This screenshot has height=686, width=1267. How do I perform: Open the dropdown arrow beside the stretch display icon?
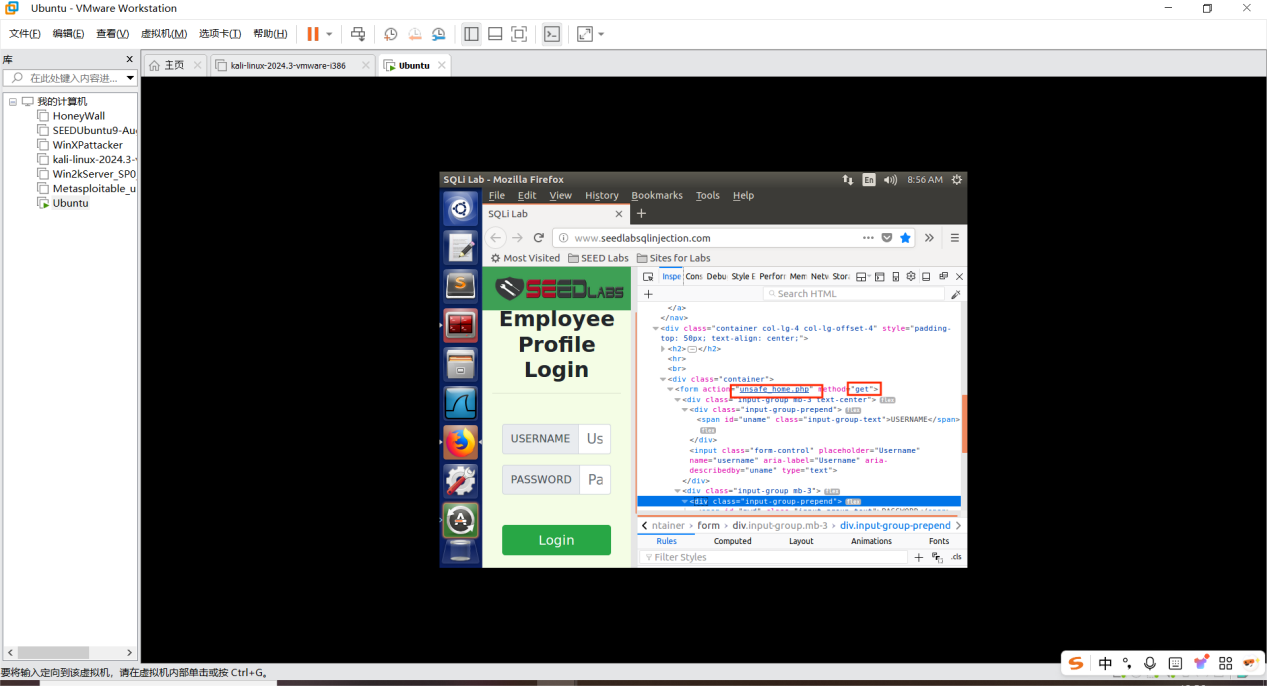click(601, 34)
